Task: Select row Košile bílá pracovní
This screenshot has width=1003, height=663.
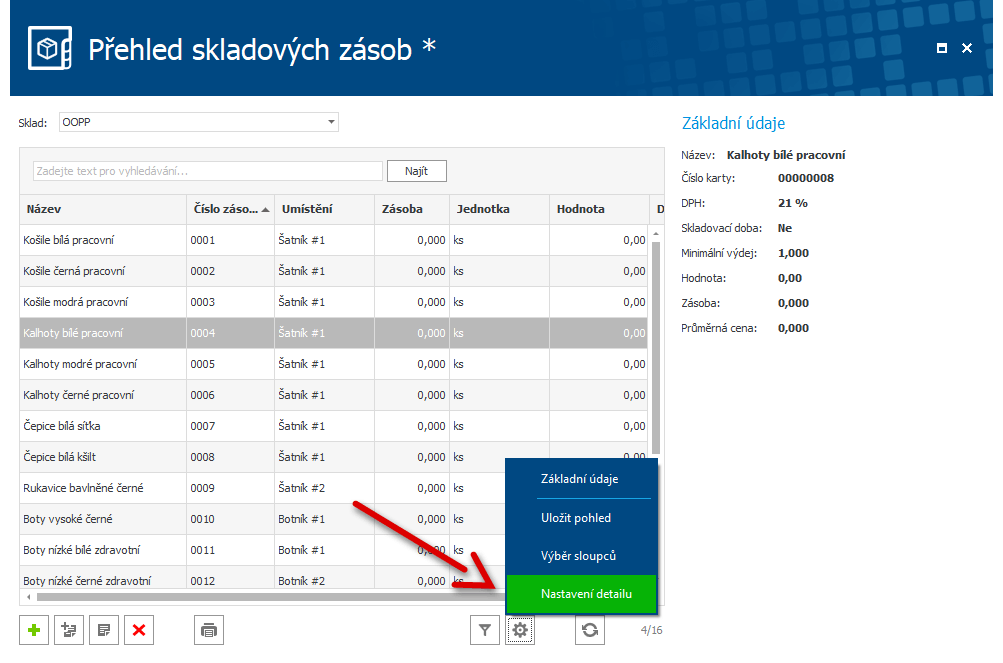Action: [x=334, y=240]
